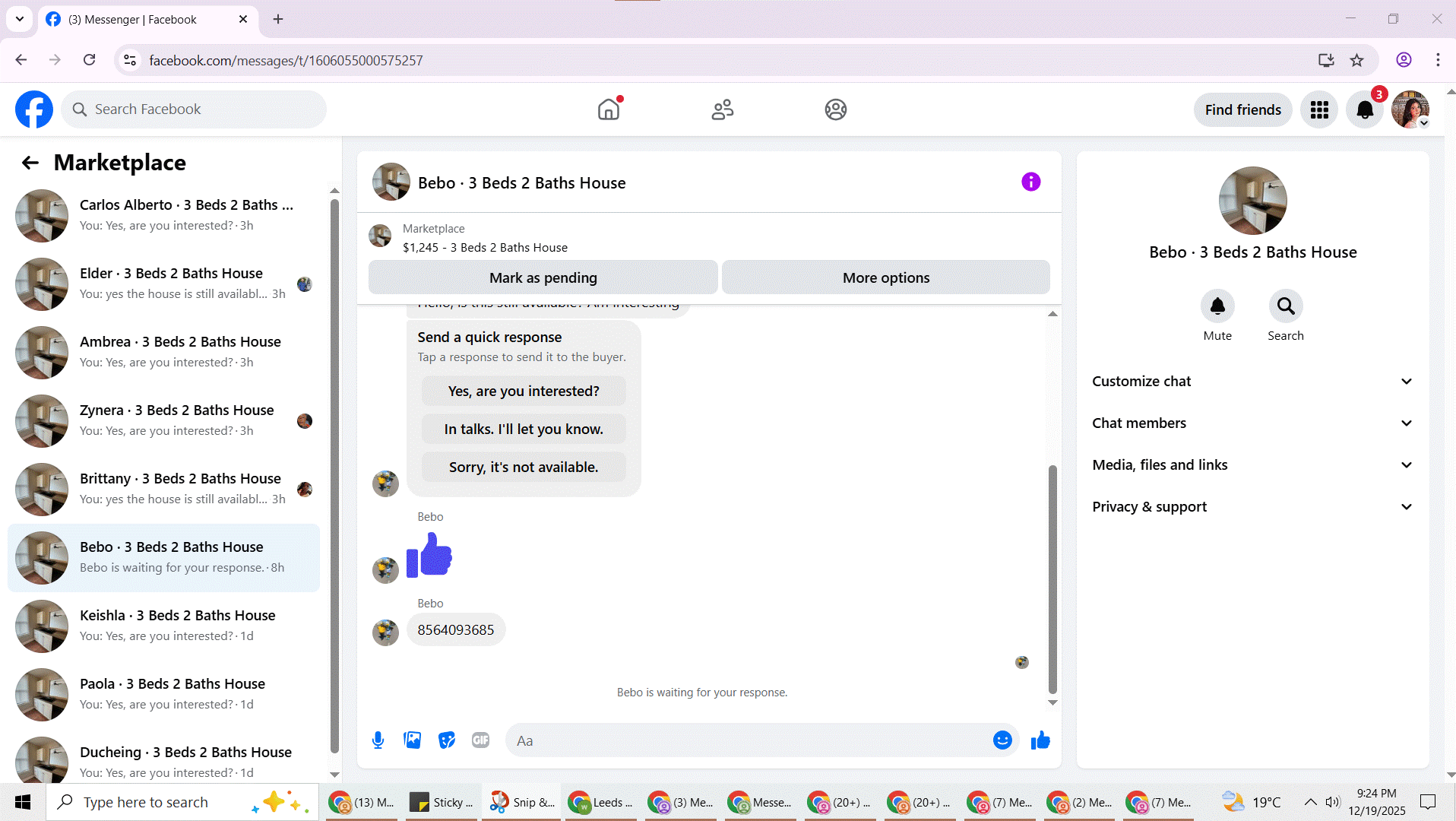Image resolution: width=1456 pixels, height=821 pixels.
Task: View site information icon in address bar
Action: (x=130, y=60)
